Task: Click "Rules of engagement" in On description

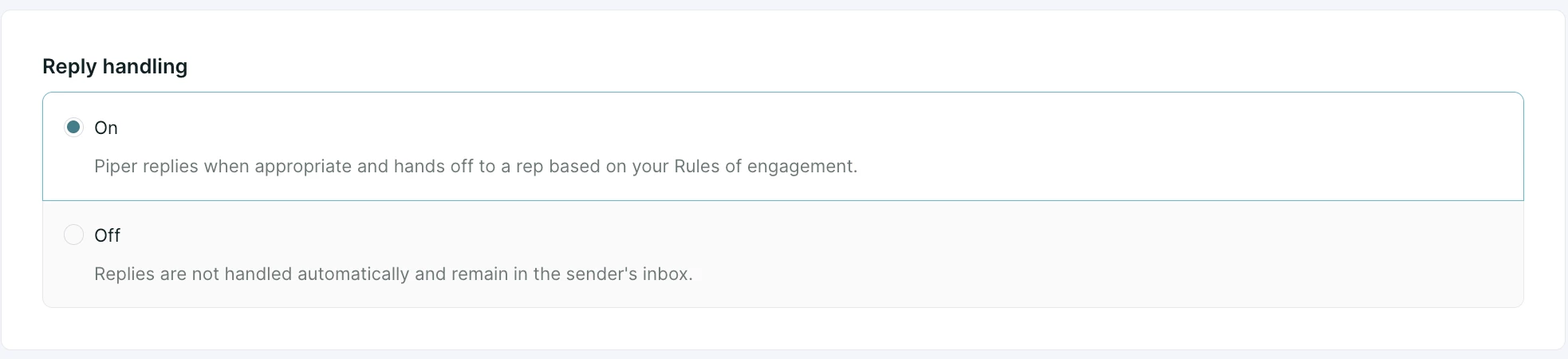Action: pyautogui.click(x=766, y=166)
